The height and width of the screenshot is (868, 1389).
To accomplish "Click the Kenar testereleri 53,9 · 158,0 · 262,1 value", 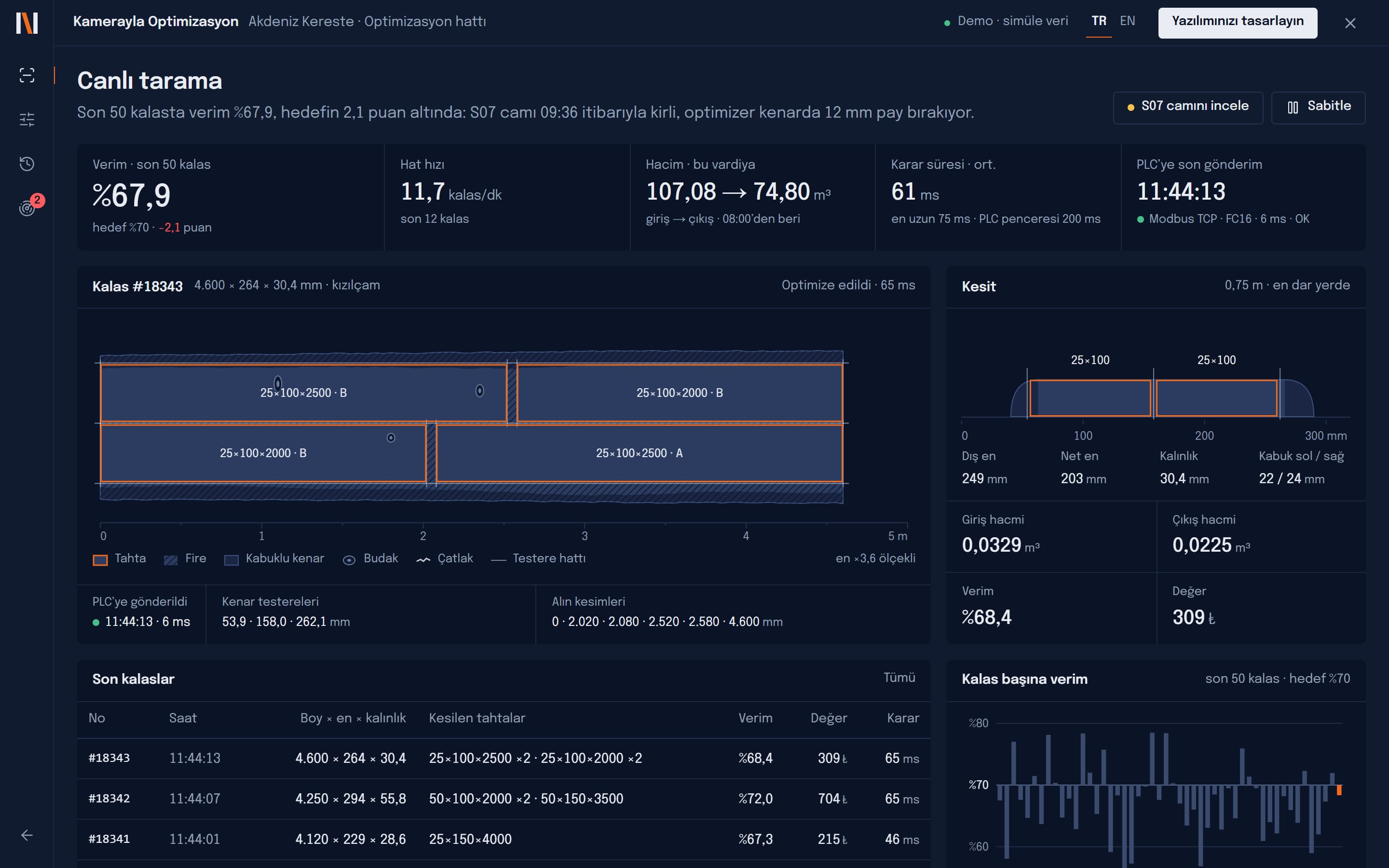I will point(286,622).
